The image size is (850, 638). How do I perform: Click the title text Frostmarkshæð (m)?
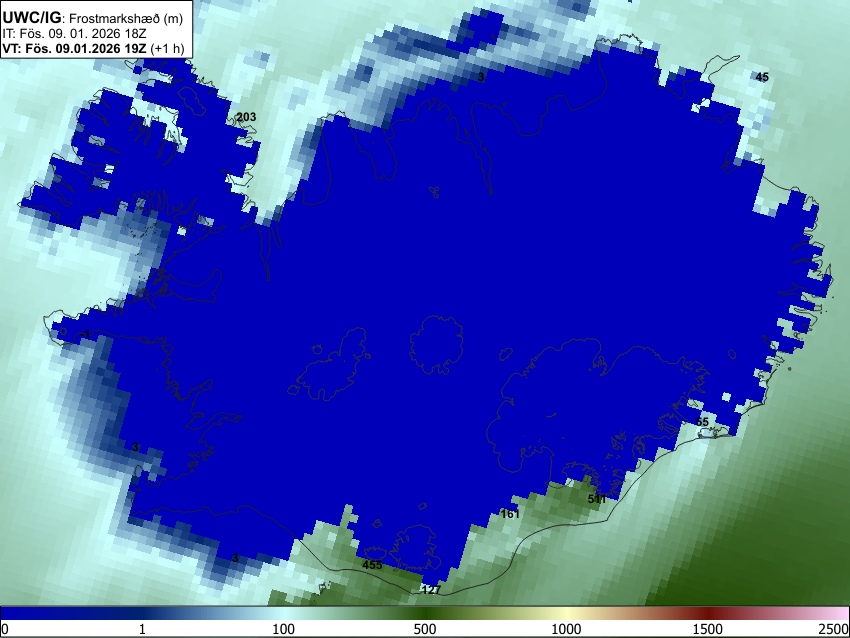tap(126, 18)
